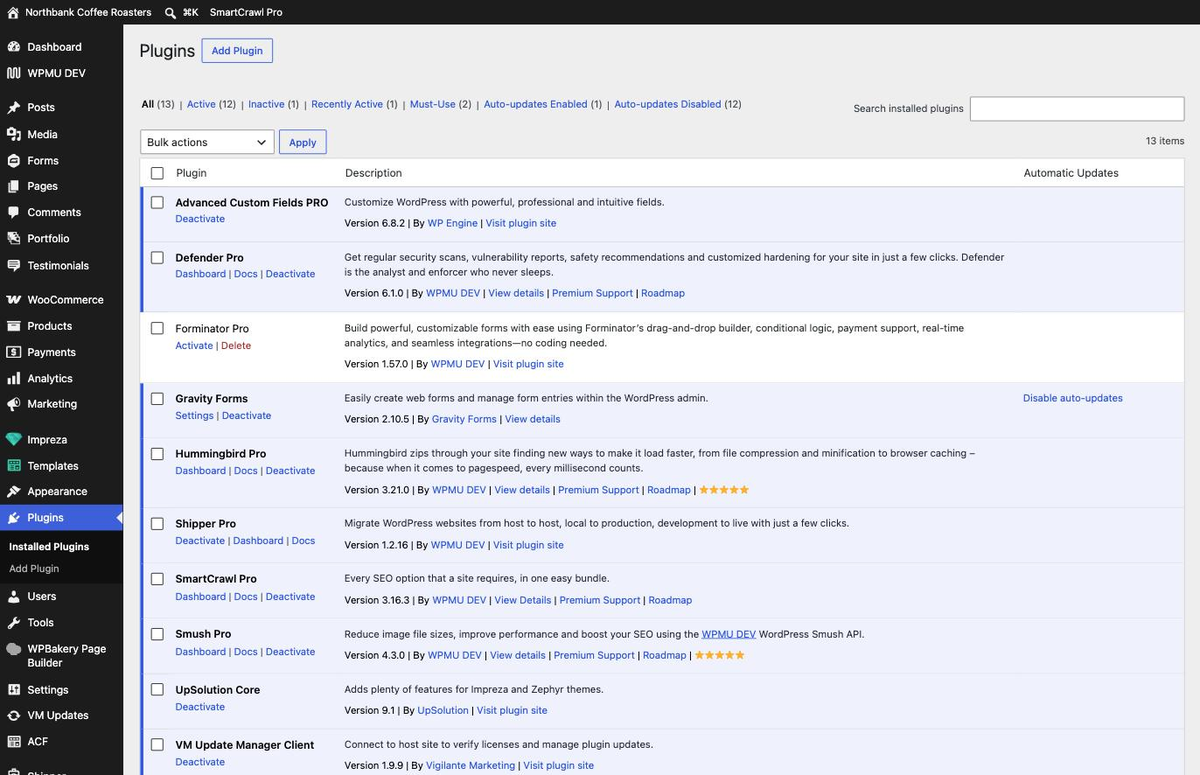Click the Apply bulk action button
Viewport: 1200px width, 775px height.
coord(302,142)
